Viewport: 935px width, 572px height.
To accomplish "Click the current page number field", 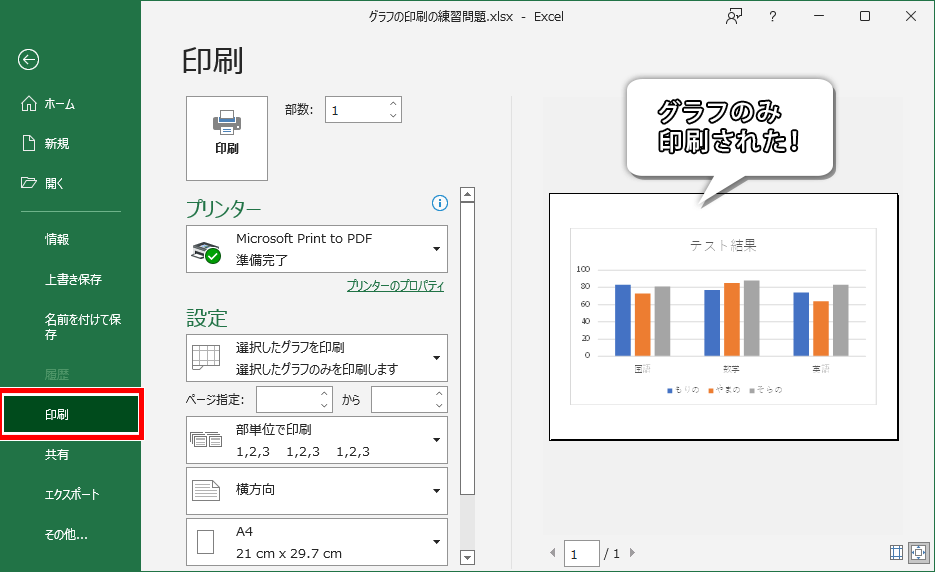I will (581, 554).
